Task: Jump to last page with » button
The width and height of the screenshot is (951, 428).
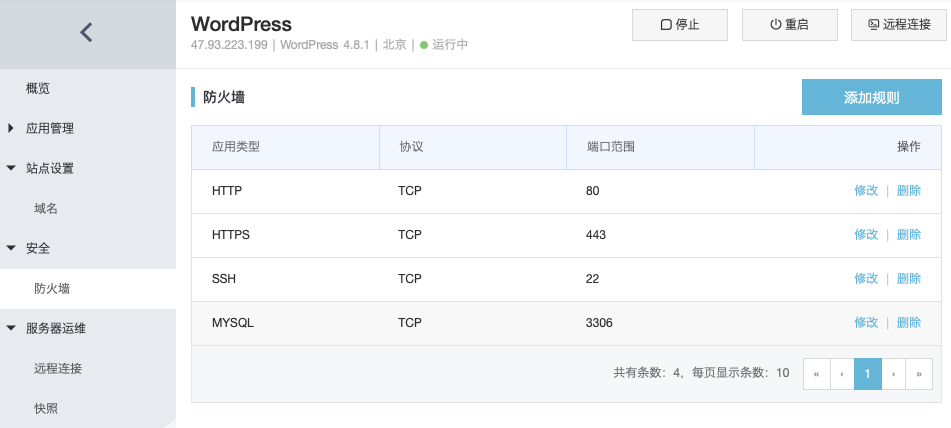Action: click(919, 374)
